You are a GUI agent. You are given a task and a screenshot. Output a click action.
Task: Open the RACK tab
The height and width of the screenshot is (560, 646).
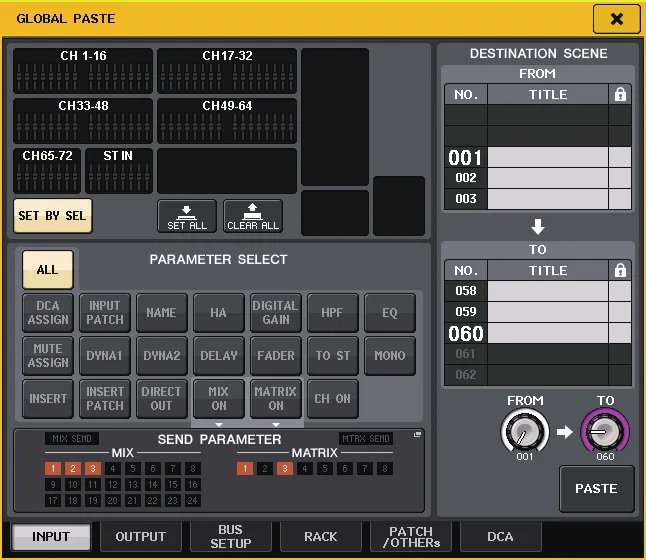pyautogui.click(x=321, y=537)
